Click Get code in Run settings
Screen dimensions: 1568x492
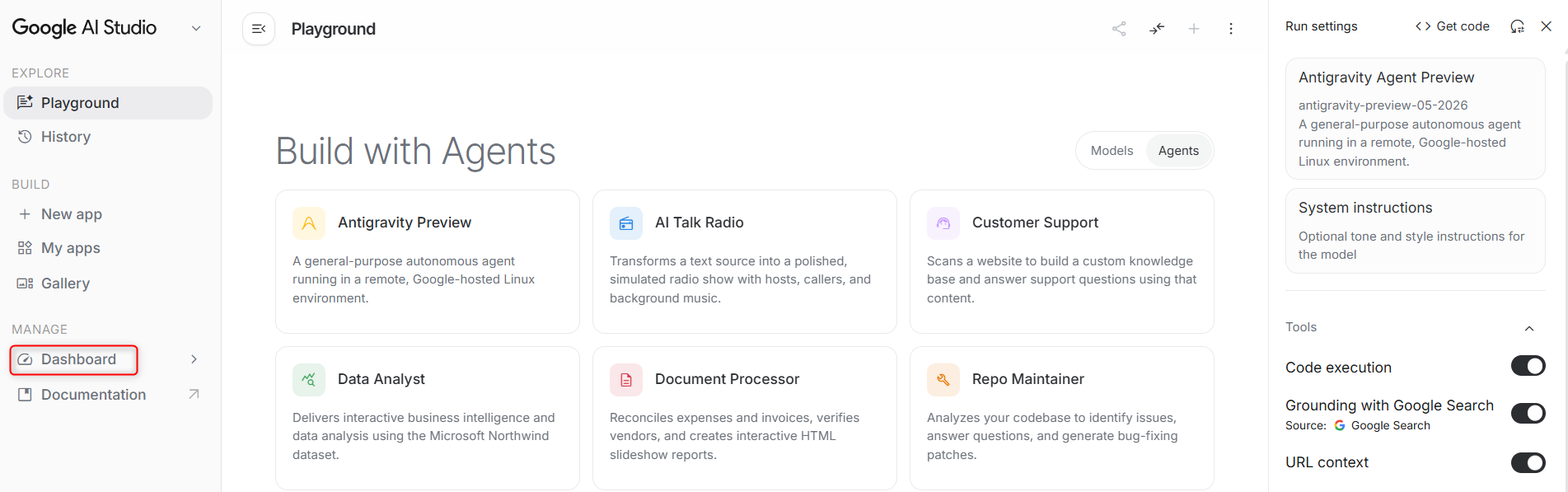(1452, 26)
